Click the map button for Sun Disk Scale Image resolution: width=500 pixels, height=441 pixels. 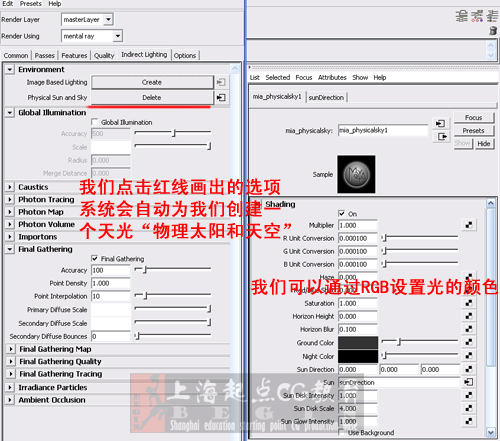click(x=469, y=408)
